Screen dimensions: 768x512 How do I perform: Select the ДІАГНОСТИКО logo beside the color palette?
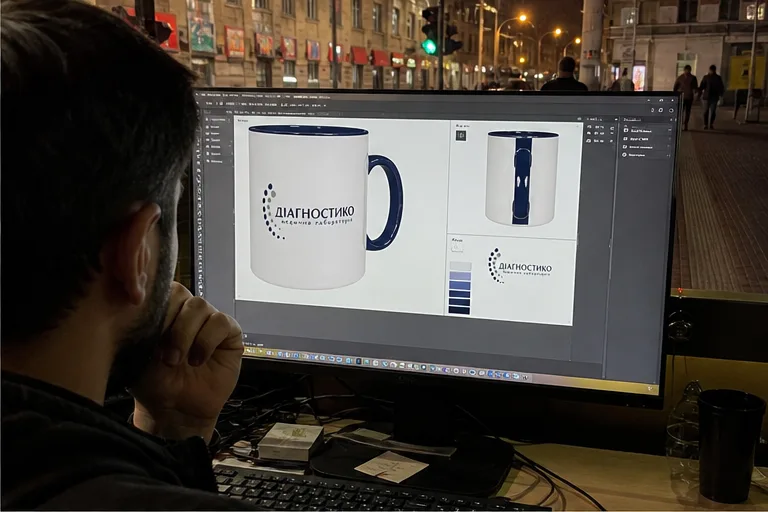(519, 267)
